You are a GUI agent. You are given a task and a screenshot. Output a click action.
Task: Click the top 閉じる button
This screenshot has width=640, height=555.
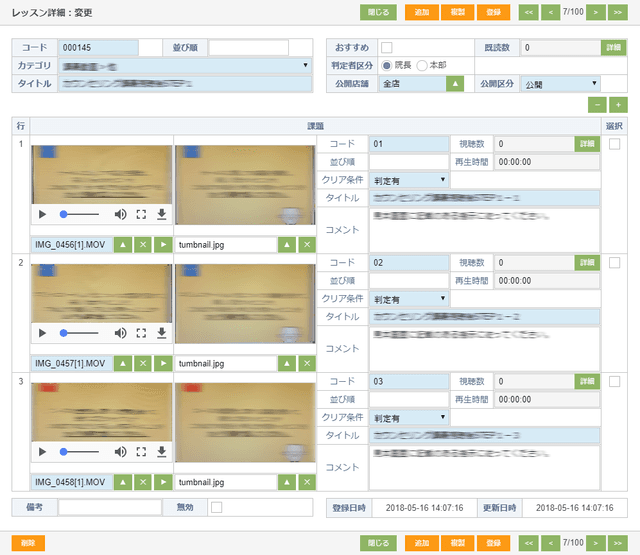point(378,12)
